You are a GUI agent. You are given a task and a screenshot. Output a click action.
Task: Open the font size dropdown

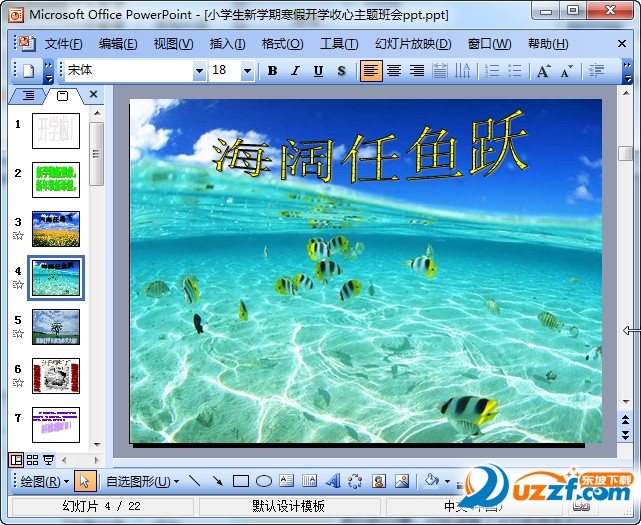(x=247, y=71)
